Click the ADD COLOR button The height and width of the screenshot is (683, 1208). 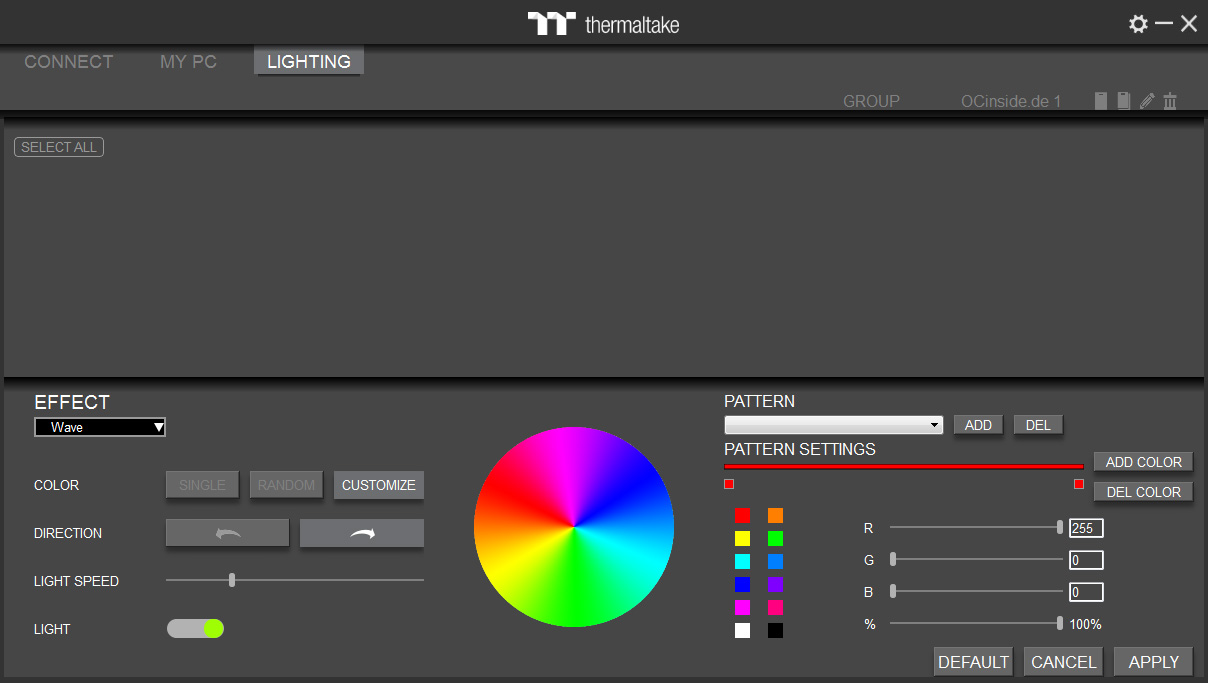1143,462
